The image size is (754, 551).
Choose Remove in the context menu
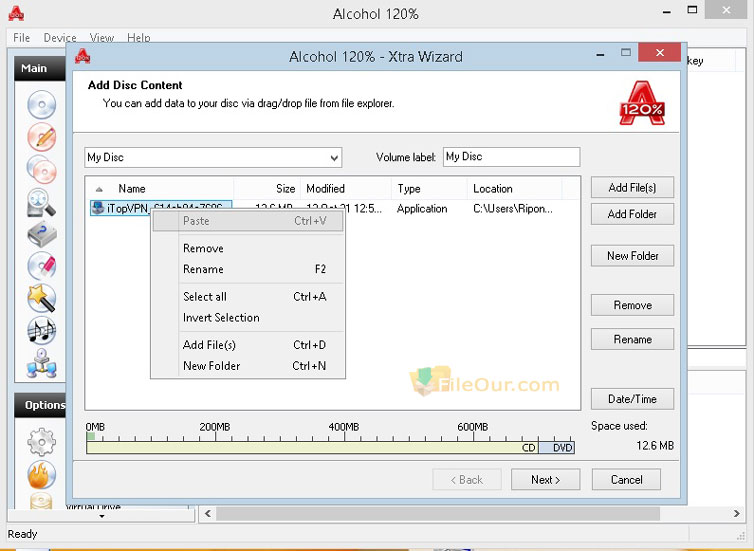248,249
